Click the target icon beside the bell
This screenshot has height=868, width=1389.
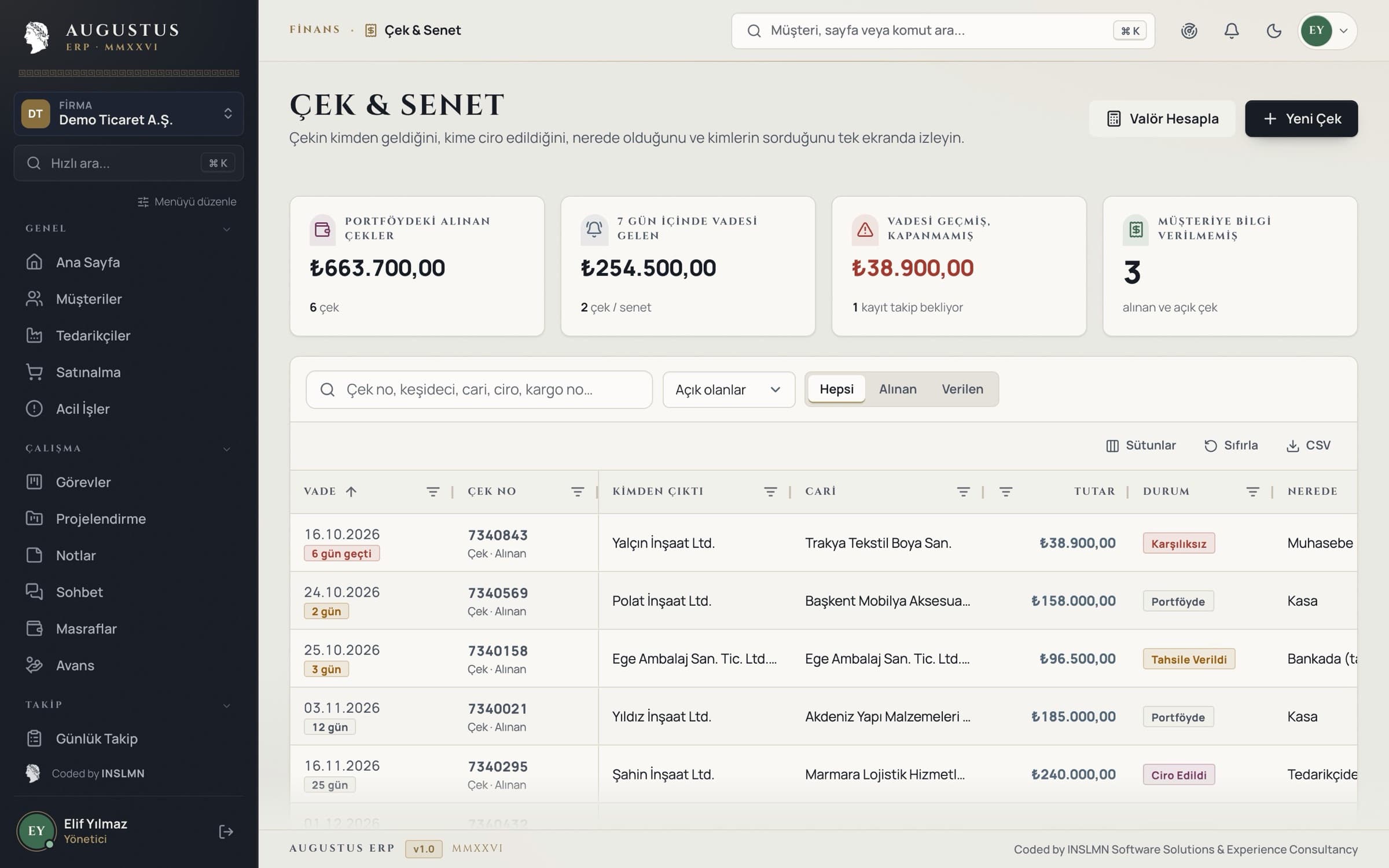1189,31
